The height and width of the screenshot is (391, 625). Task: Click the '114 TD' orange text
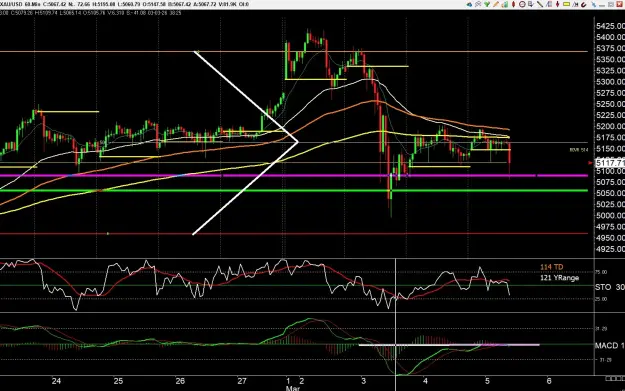(552, 267)
